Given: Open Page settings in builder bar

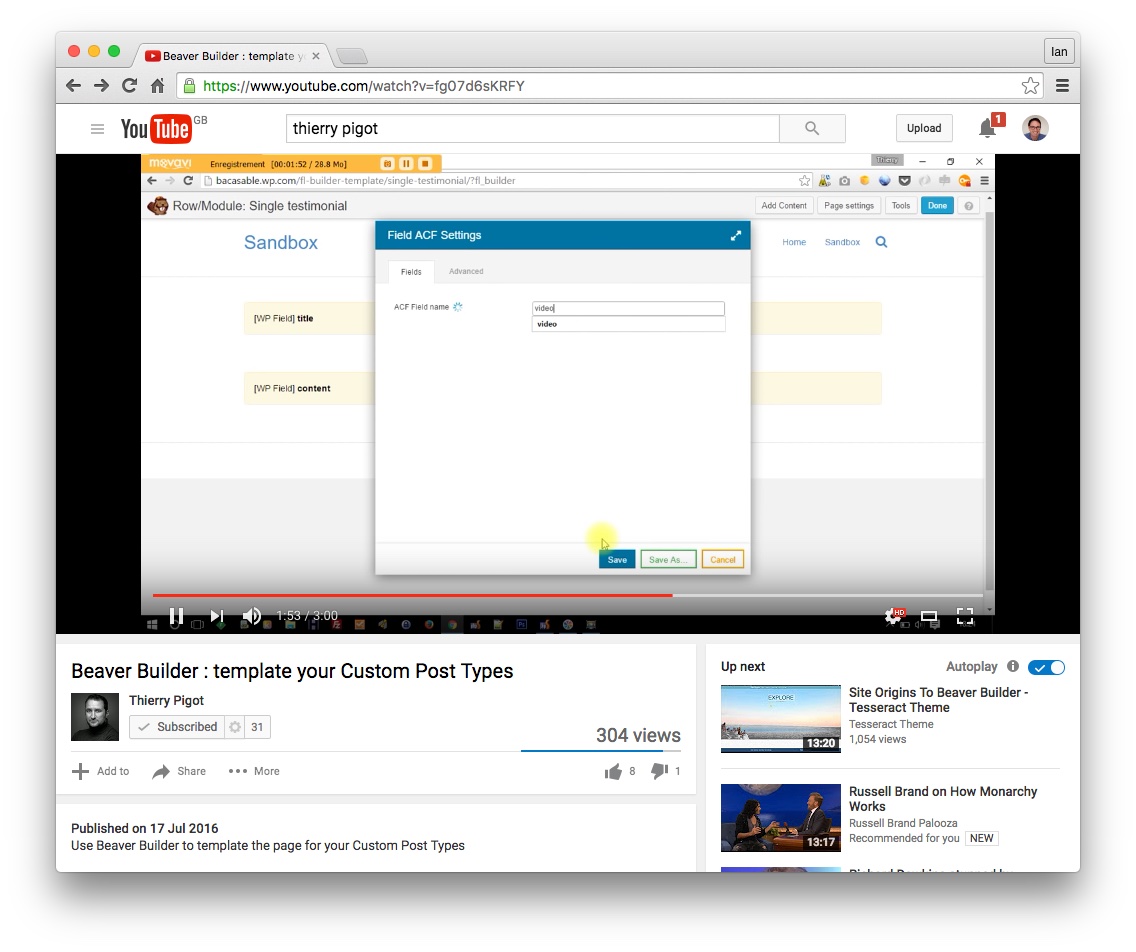Looking at the screenshot, I should click(849, 206).
